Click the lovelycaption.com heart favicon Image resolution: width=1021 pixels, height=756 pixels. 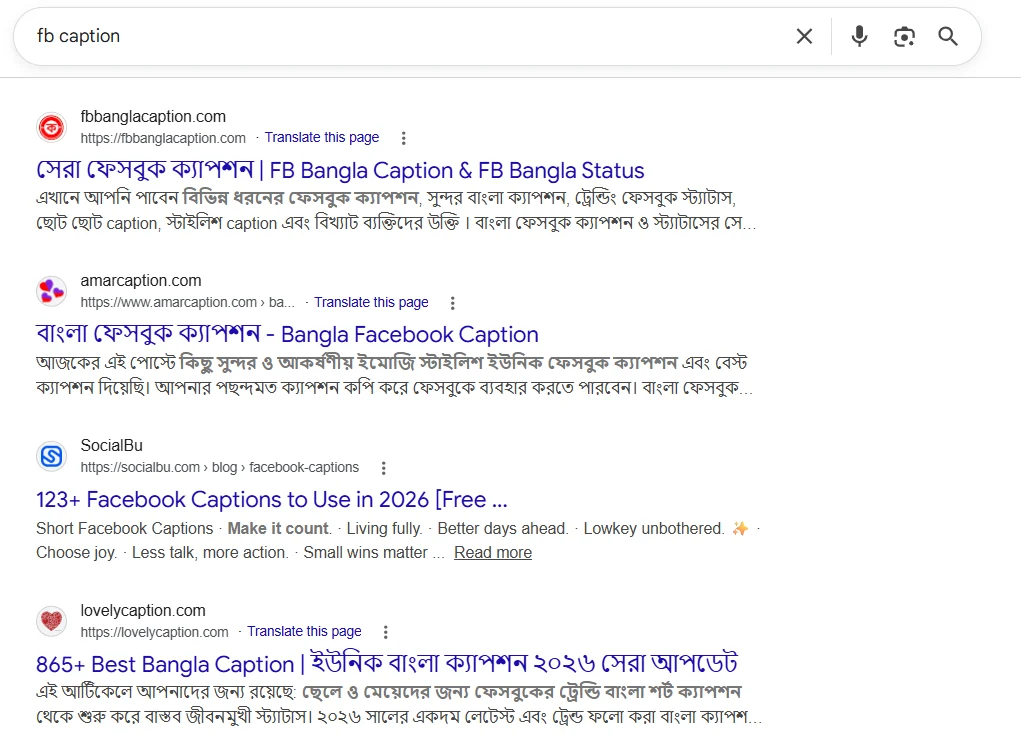click(x=51, y=621)
